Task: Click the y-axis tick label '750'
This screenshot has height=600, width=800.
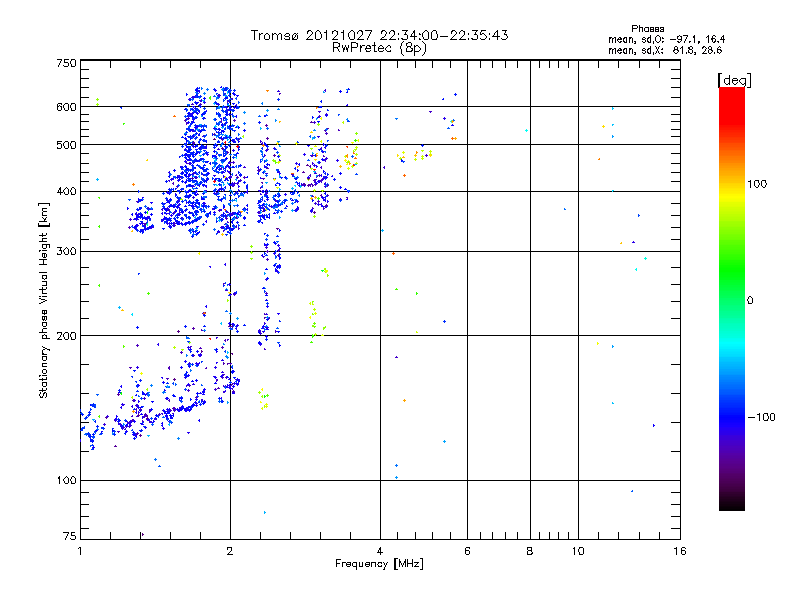Action: [66, 63]
